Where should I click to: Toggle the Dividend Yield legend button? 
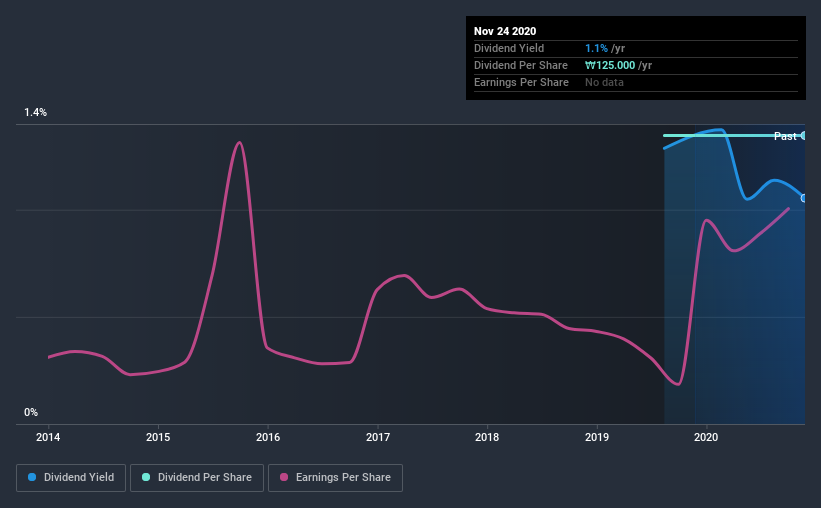click(x=71, y=478)
